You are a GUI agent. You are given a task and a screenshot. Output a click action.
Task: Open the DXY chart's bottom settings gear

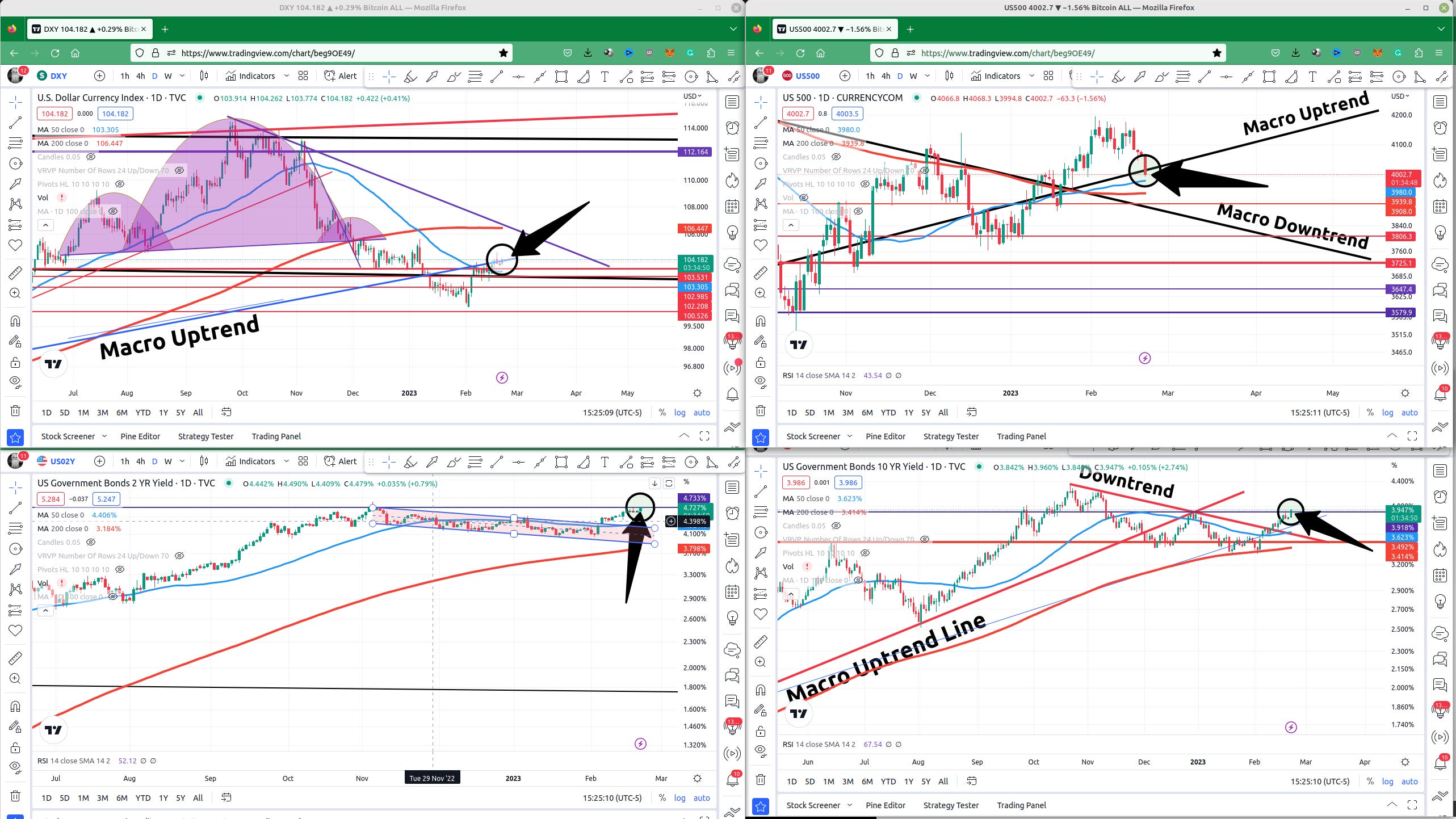697,393
